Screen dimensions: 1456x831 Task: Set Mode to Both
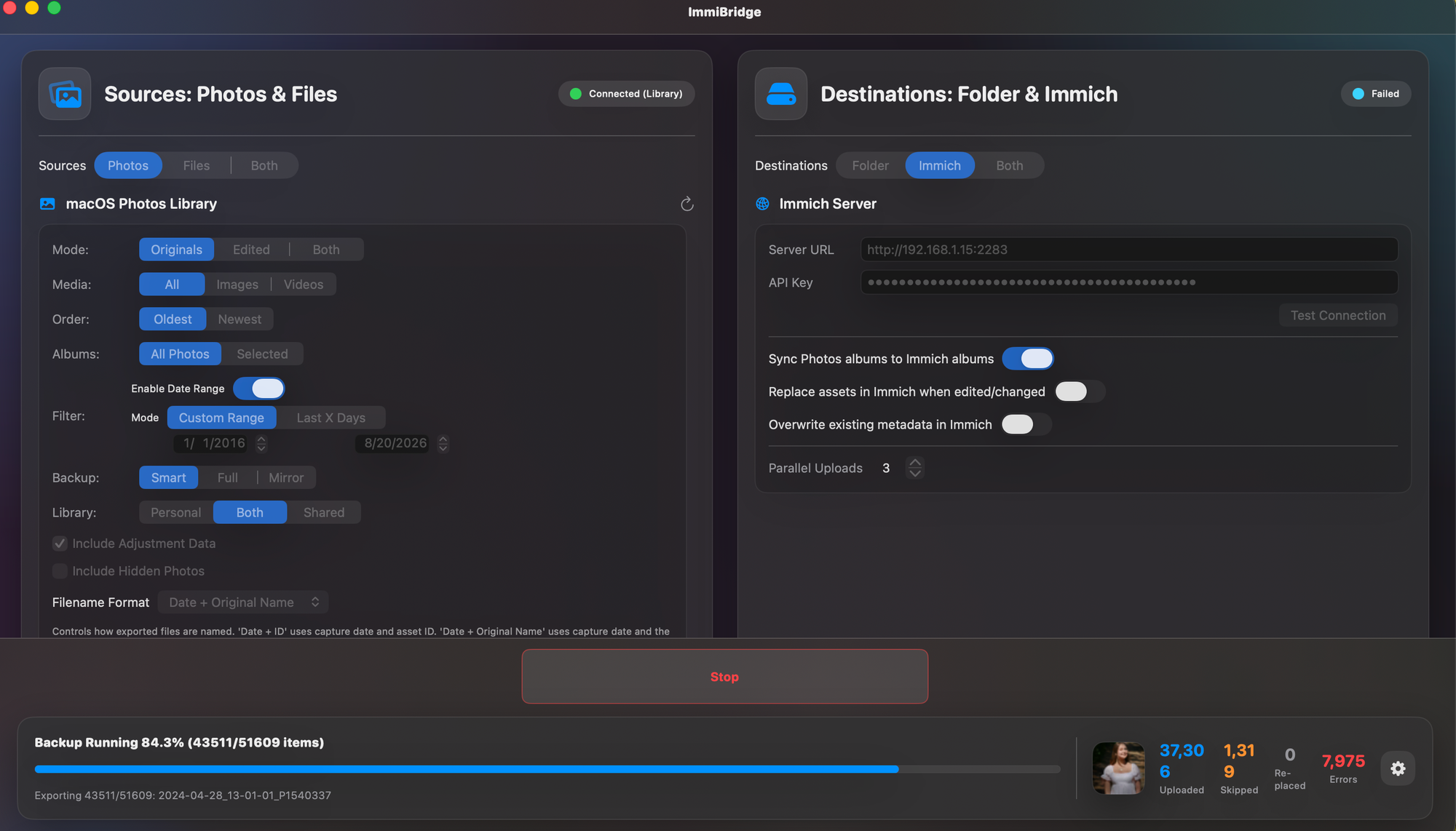coord(326,250)
